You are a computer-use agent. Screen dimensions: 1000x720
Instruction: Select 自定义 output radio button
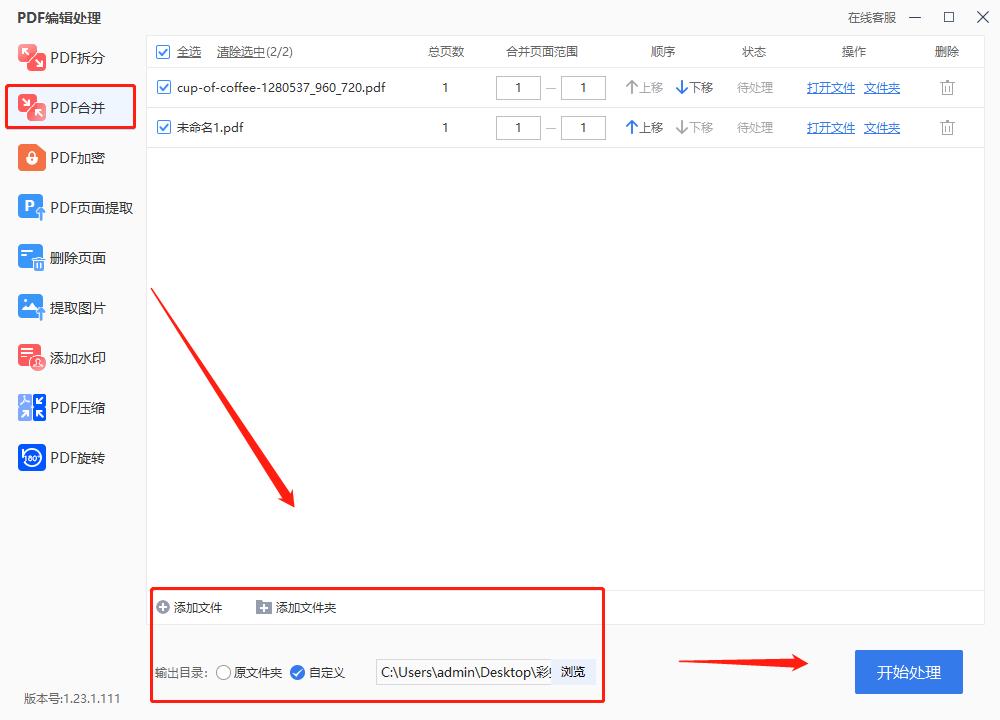297,672
